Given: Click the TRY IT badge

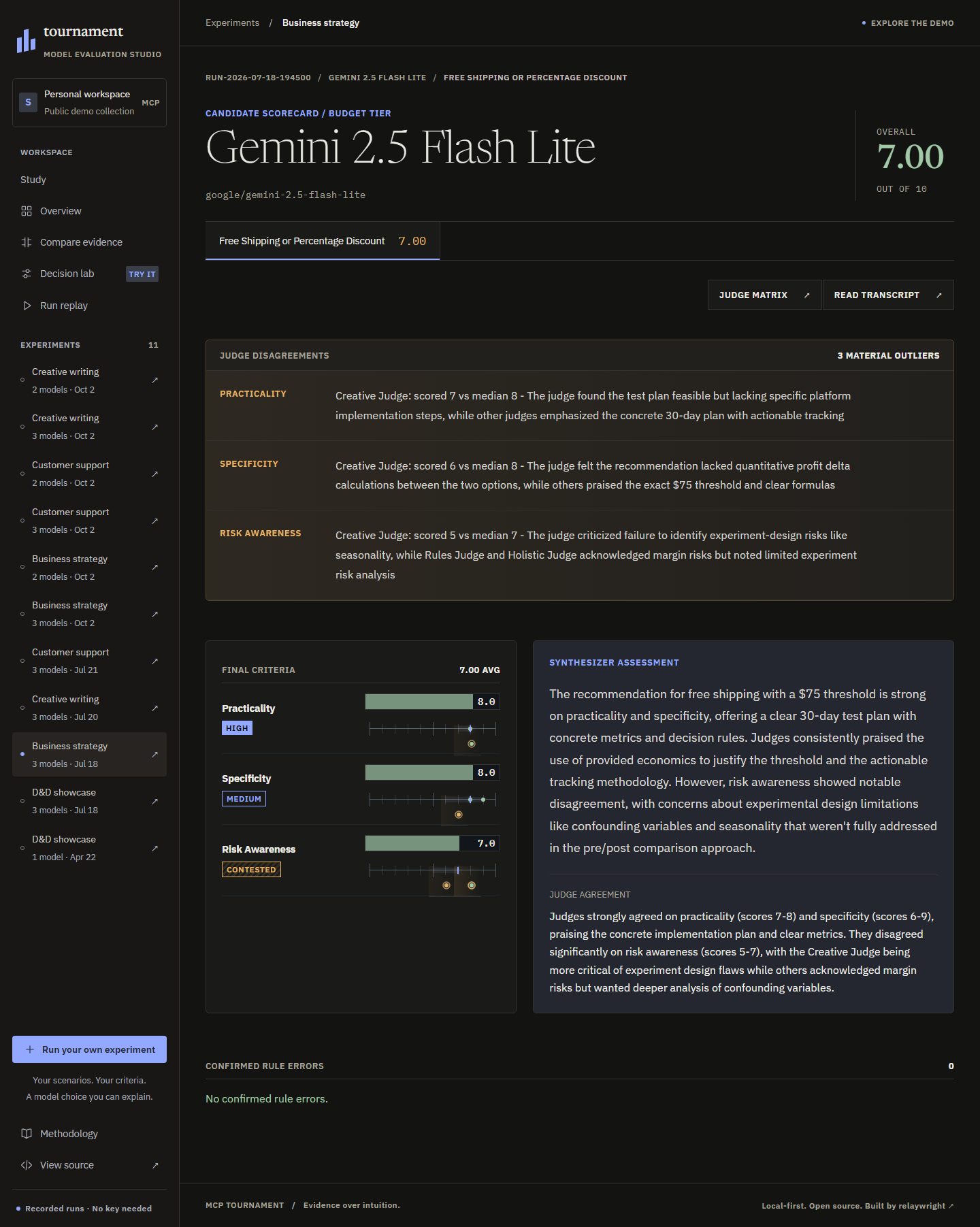Looking at the screenshot, I should (x=142, y=274).
